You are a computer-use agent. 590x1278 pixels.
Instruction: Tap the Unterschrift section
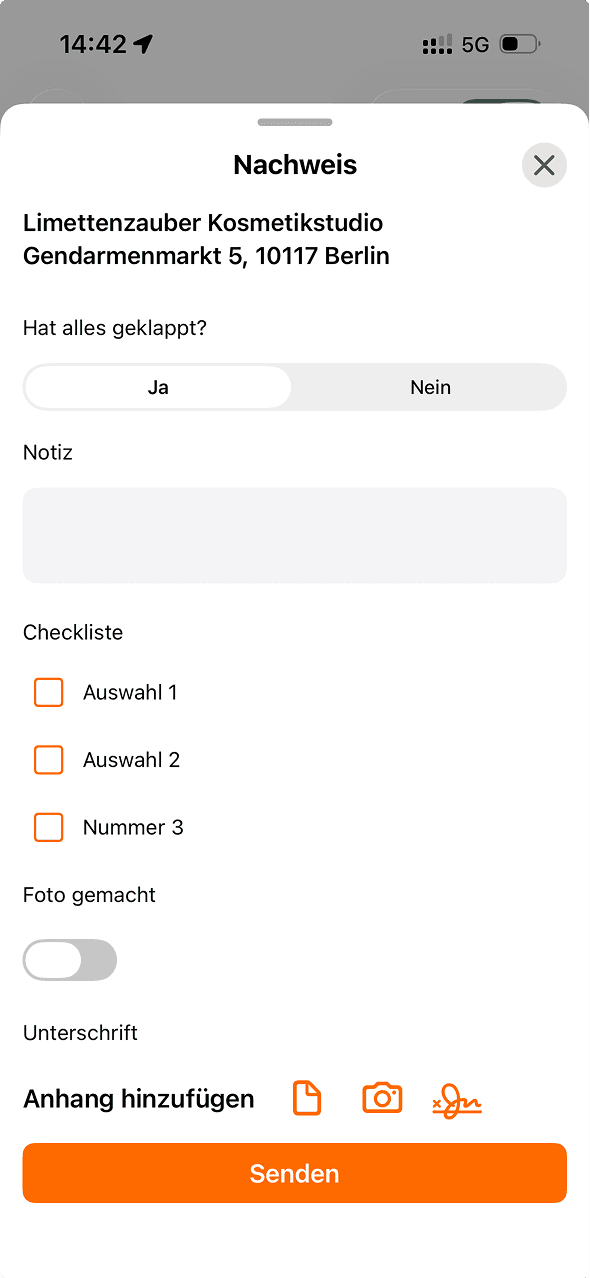coord(80,1033)
